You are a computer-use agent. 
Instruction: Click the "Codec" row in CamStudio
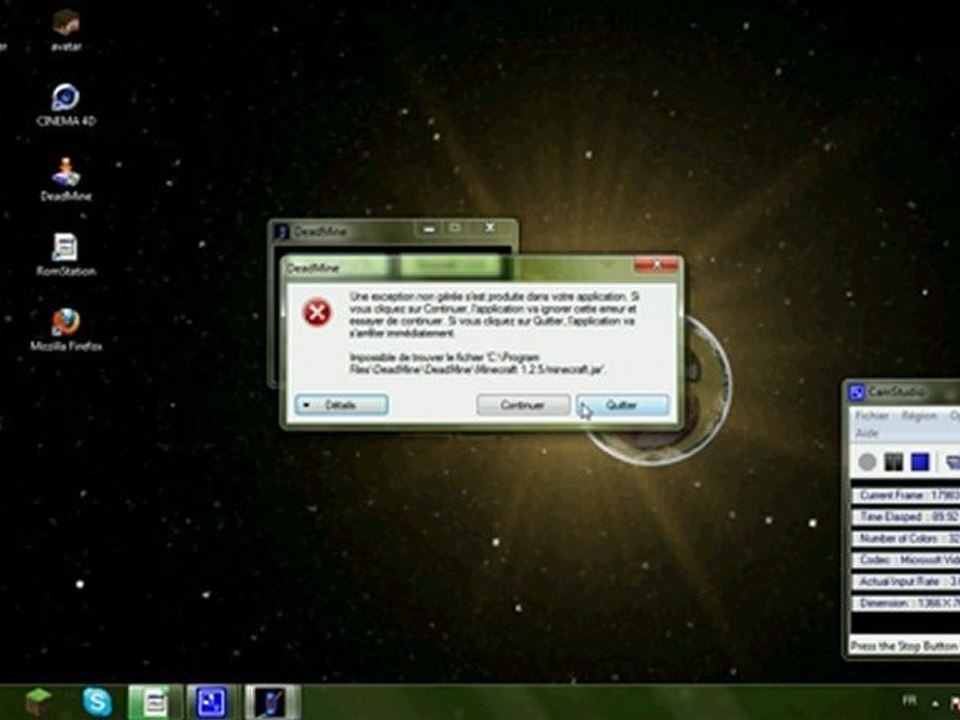coord(906,560)
